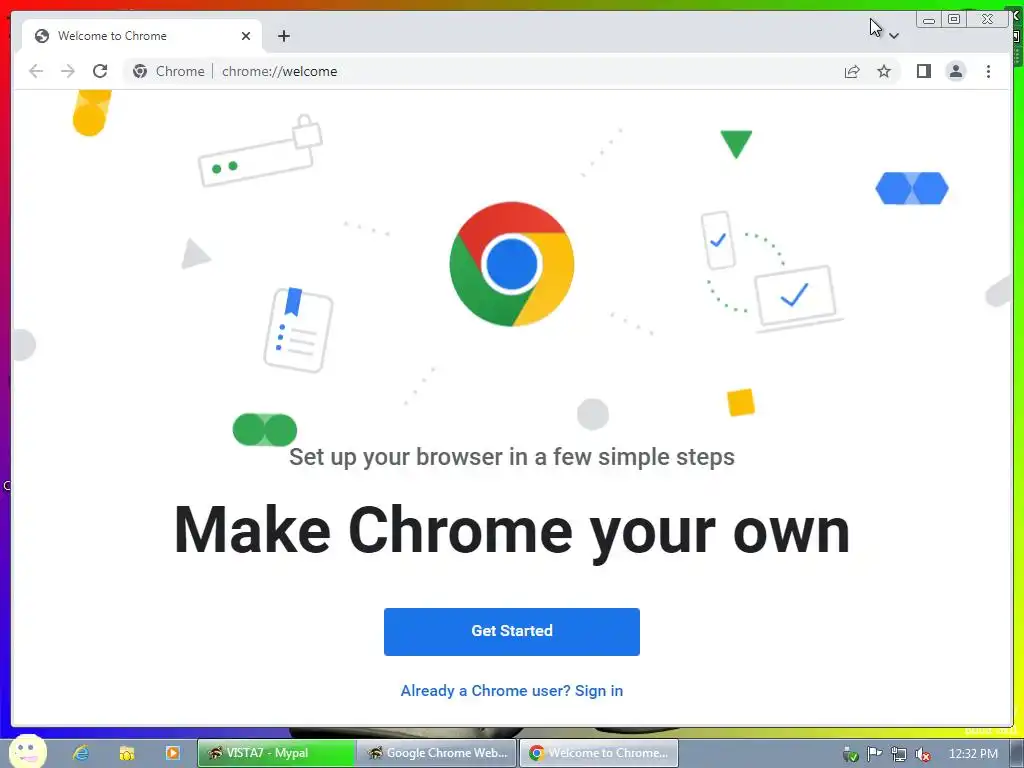1024x768 pixels.
Task: Open the share this page icon
Action: [852, 71]
